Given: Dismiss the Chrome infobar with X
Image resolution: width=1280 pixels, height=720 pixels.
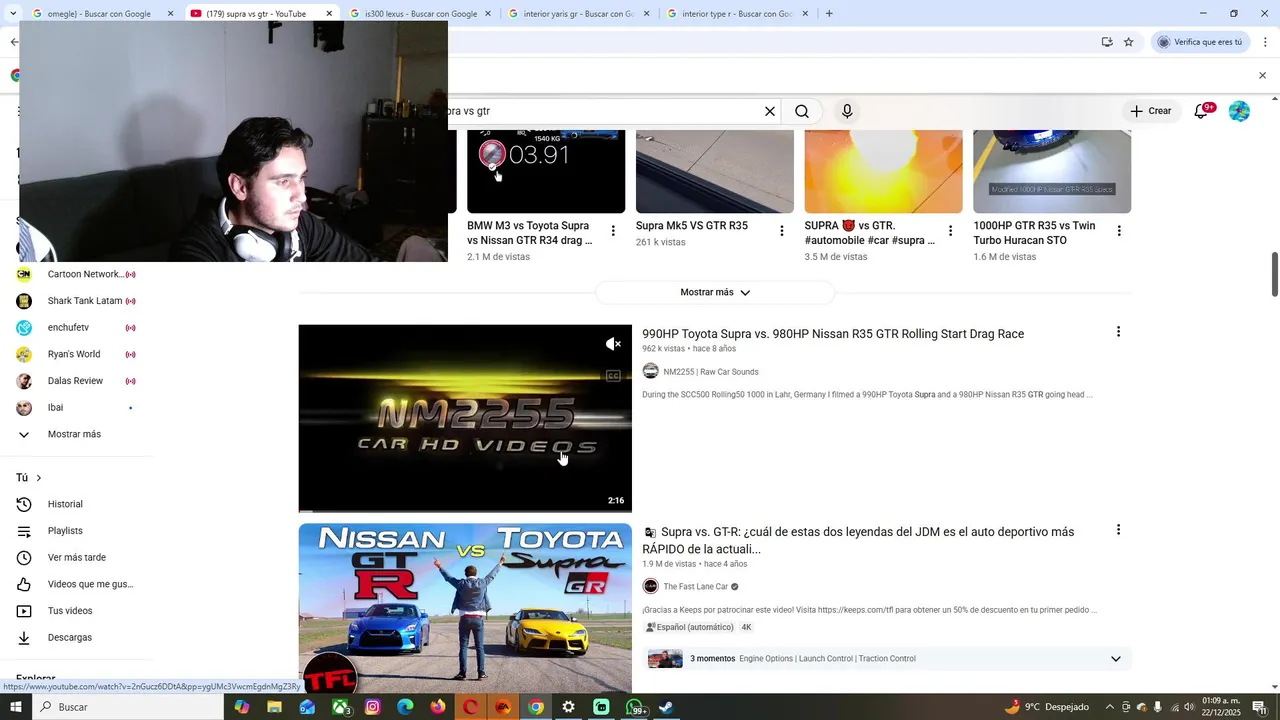Looking at the screenshot, I should point(1262,75).
